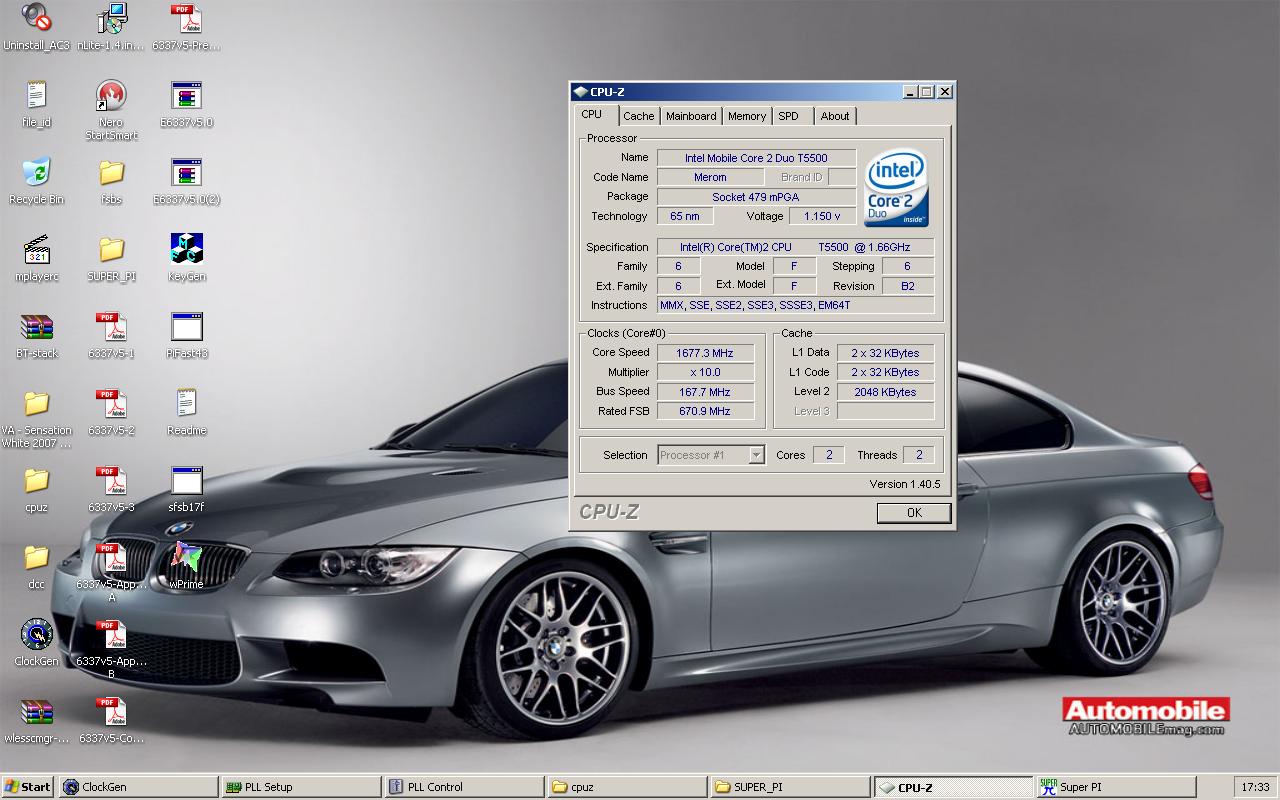Open the SUPER_PI desktop folder
Screen dimensions: 1280x800
click(112, 249)
